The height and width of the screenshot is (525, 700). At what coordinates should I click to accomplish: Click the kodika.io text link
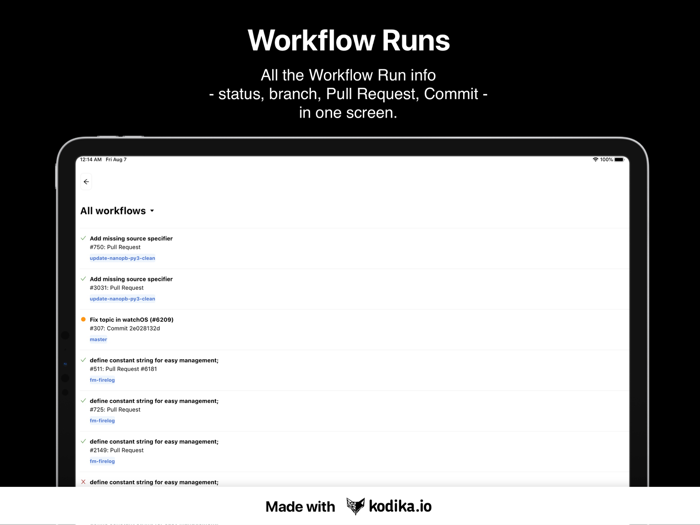pyautogui.click(x=400, y=506)
